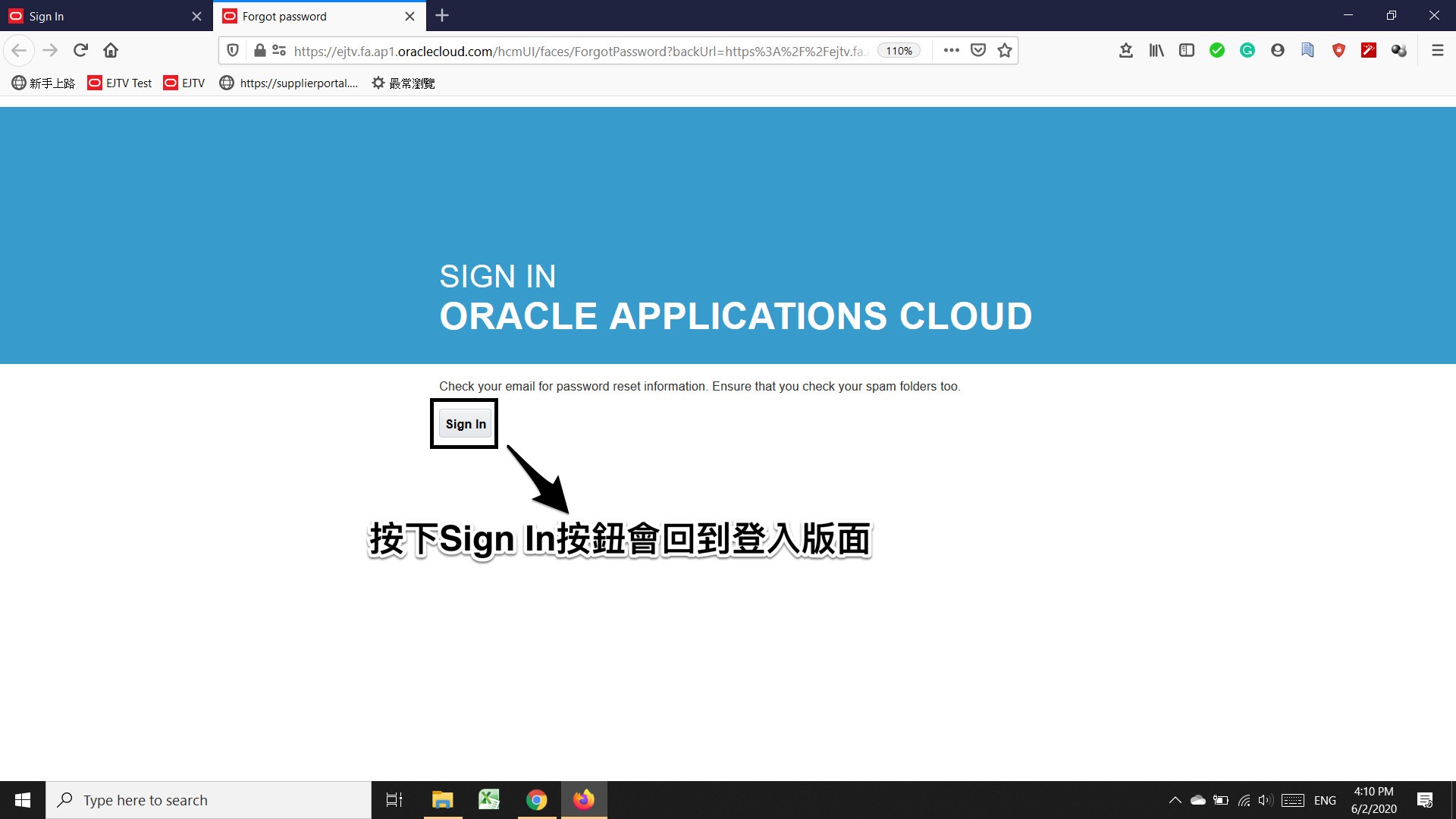The height and width of the screenshot is (819, 1456).
Task: Close the Sign In tab
Action: coord(196,16)
